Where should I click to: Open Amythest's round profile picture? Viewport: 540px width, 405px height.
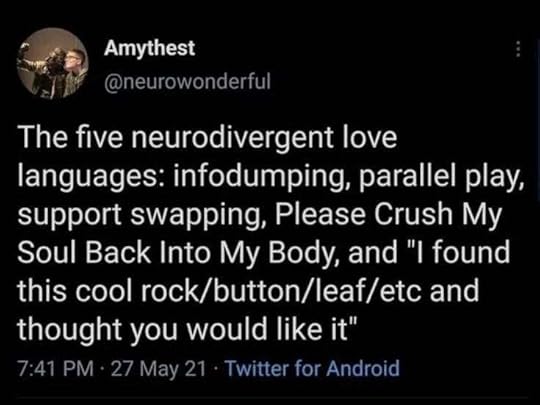coord(53,64)
